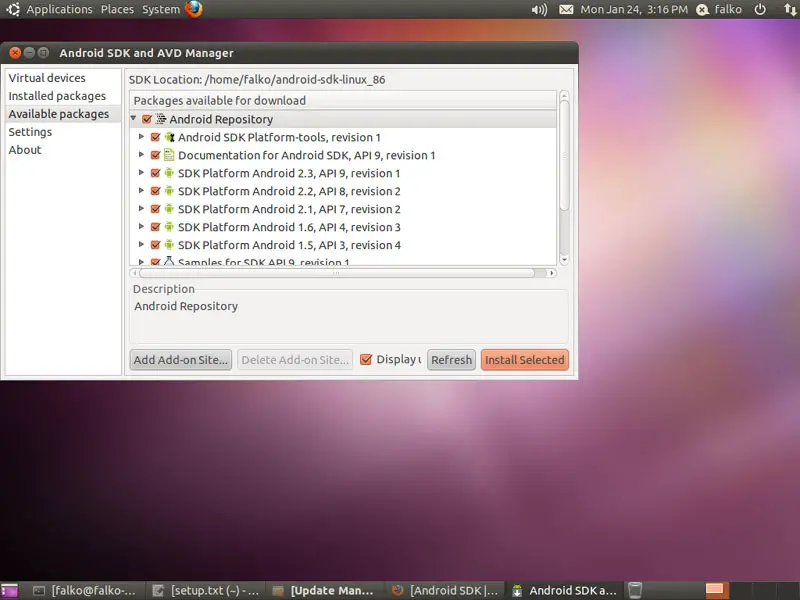Collapse the Android Repository tree node
The width and height of the screenshot is (800, 600).
133,118
